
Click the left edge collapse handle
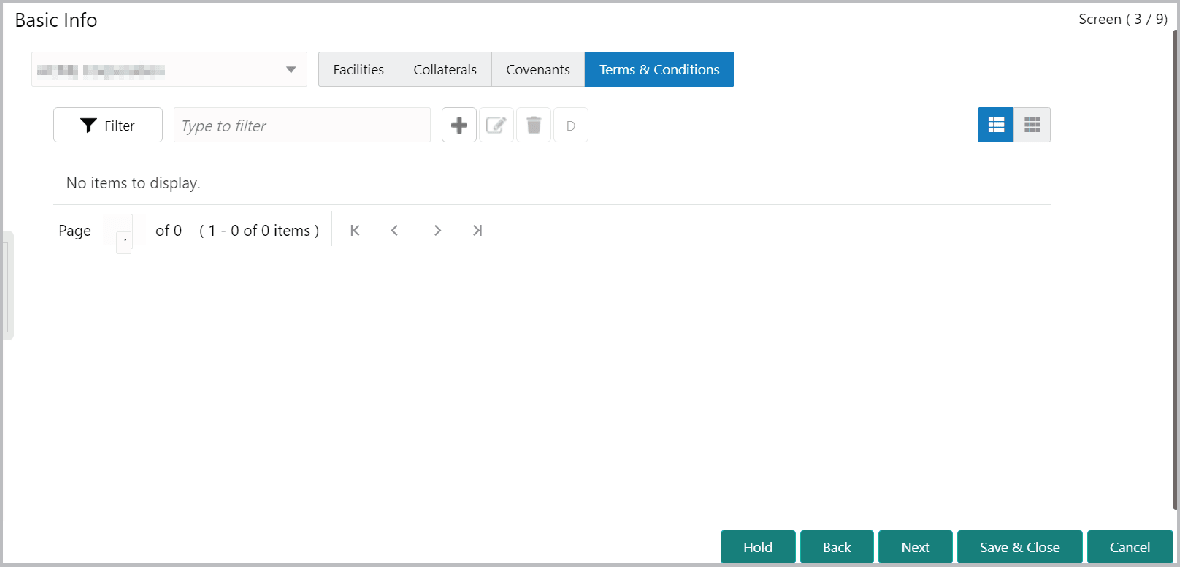coord(8,286)
